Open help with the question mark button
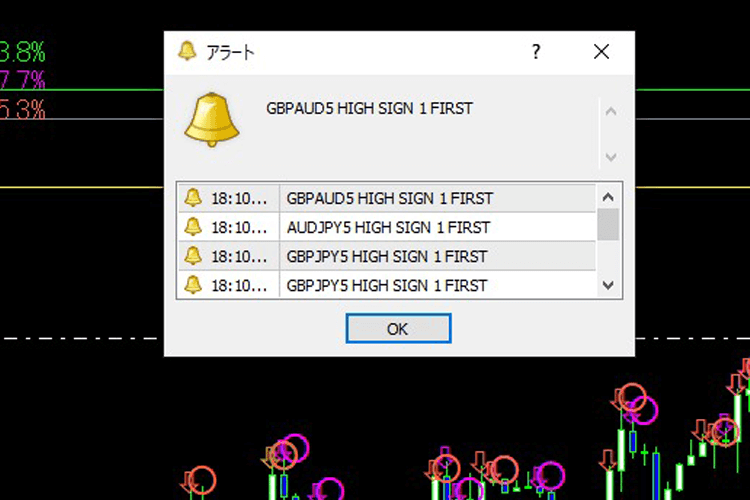This screenshot has height=500, width=750. point(537,52)
